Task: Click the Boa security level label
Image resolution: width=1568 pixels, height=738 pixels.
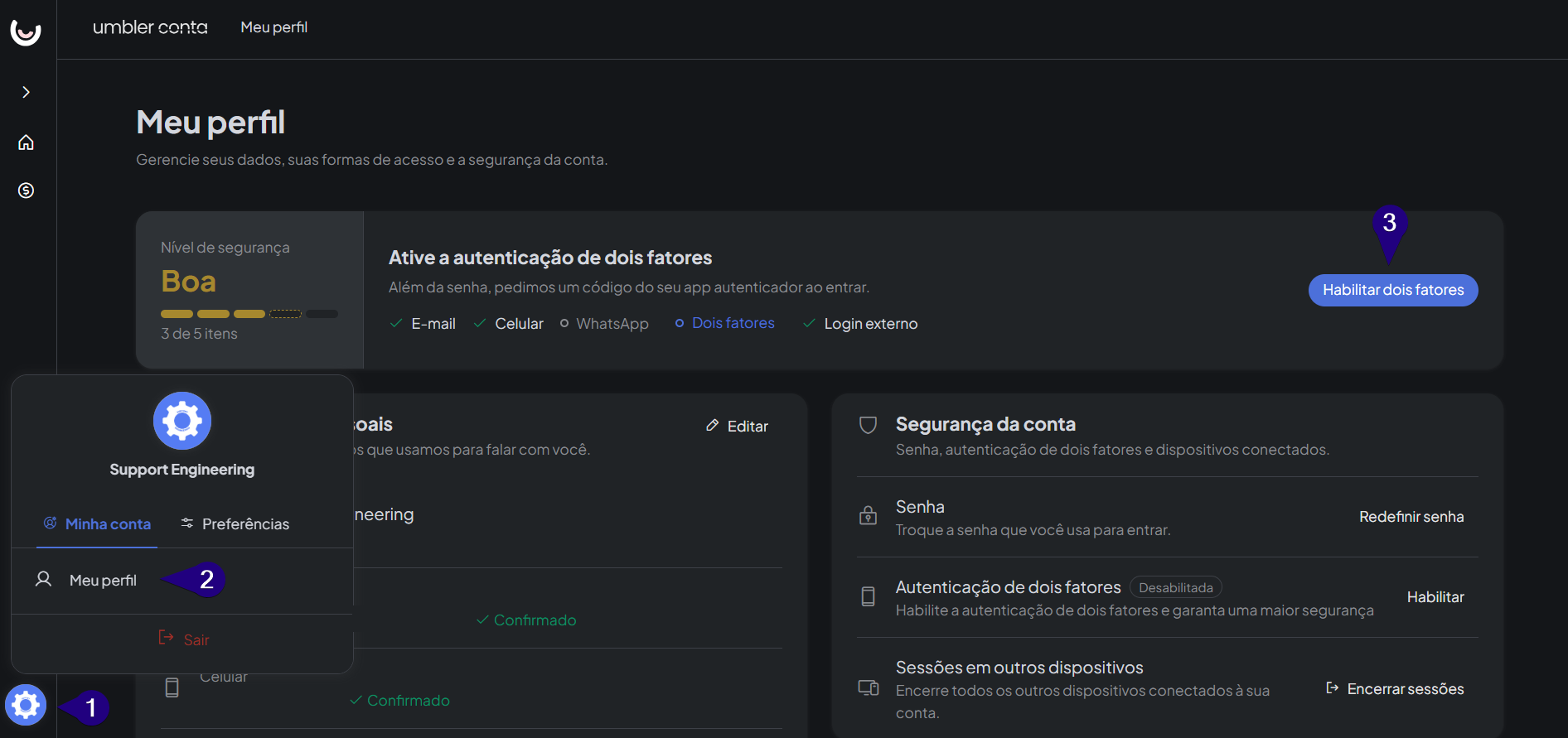Action: (188, 282)
